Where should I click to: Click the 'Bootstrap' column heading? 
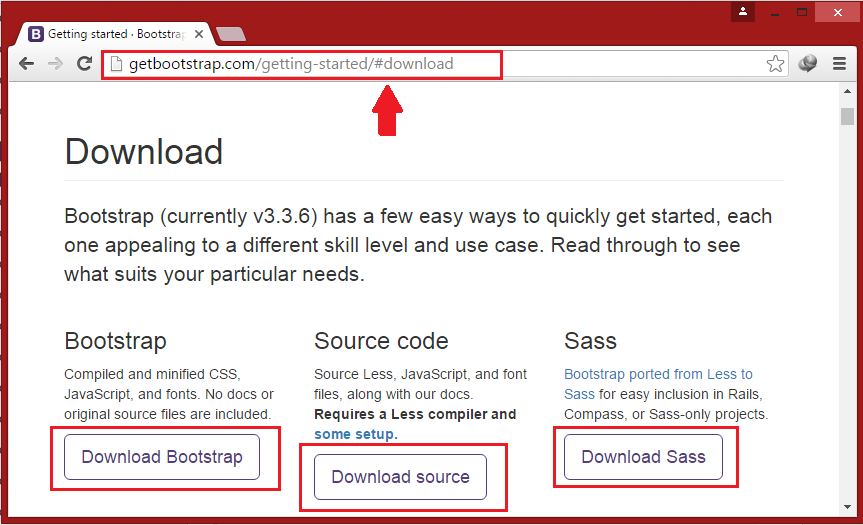115,341
